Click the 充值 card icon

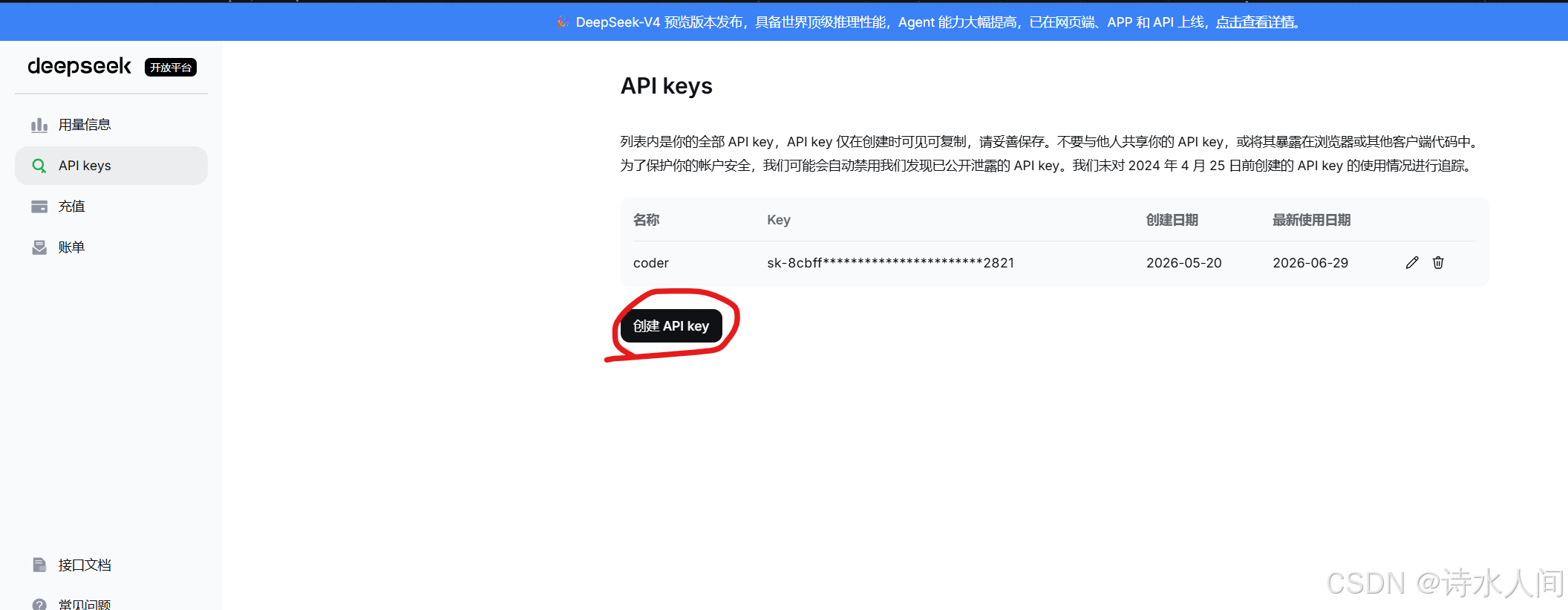39,207
